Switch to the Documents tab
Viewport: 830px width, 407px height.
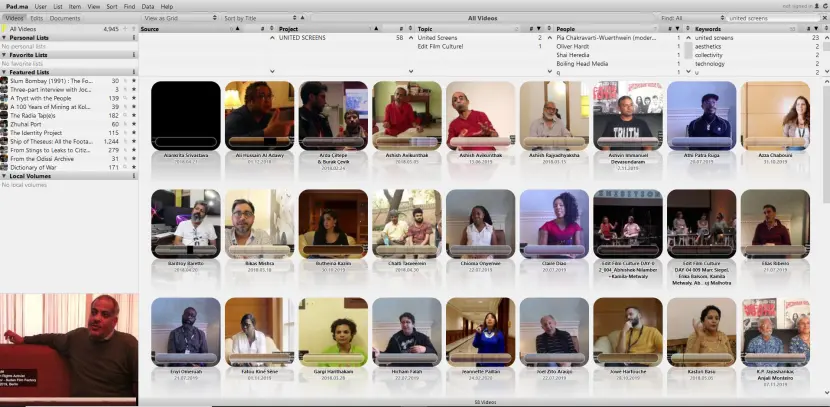(65, 18)
